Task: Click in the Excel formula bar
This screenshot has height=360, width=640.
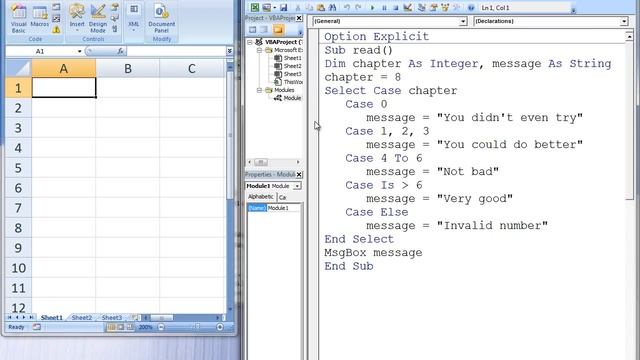Action: (176, 51)
